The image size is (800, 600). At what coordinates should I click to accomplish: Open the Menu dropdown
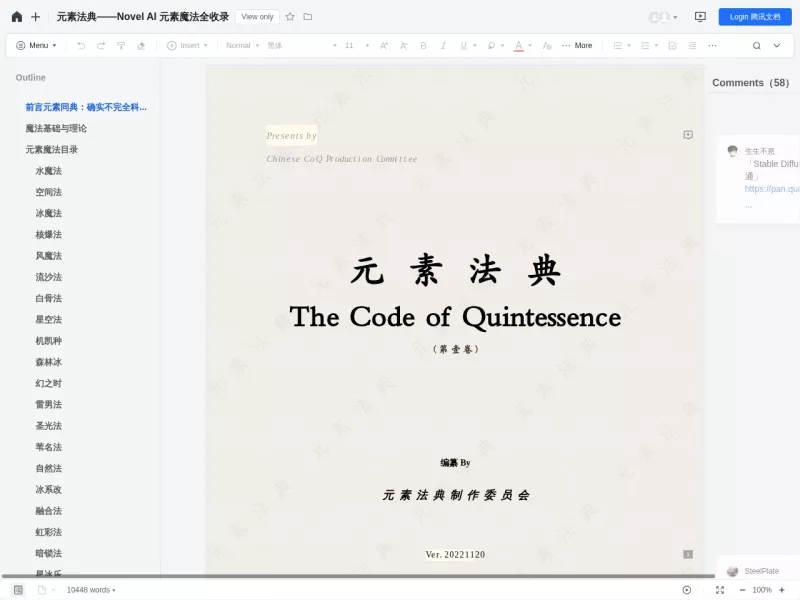pyautogui.click(x=36, y=45)
